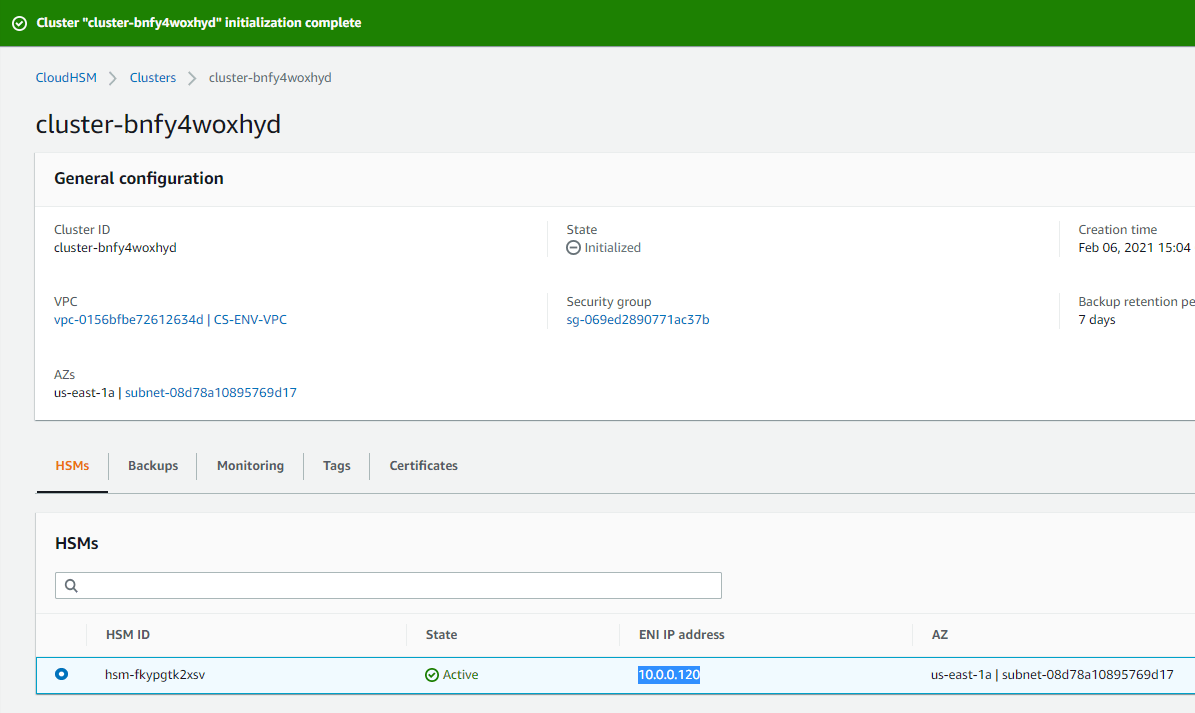Open subnet-08d78a10895769d17 under AZs

(x=210, y=392)
